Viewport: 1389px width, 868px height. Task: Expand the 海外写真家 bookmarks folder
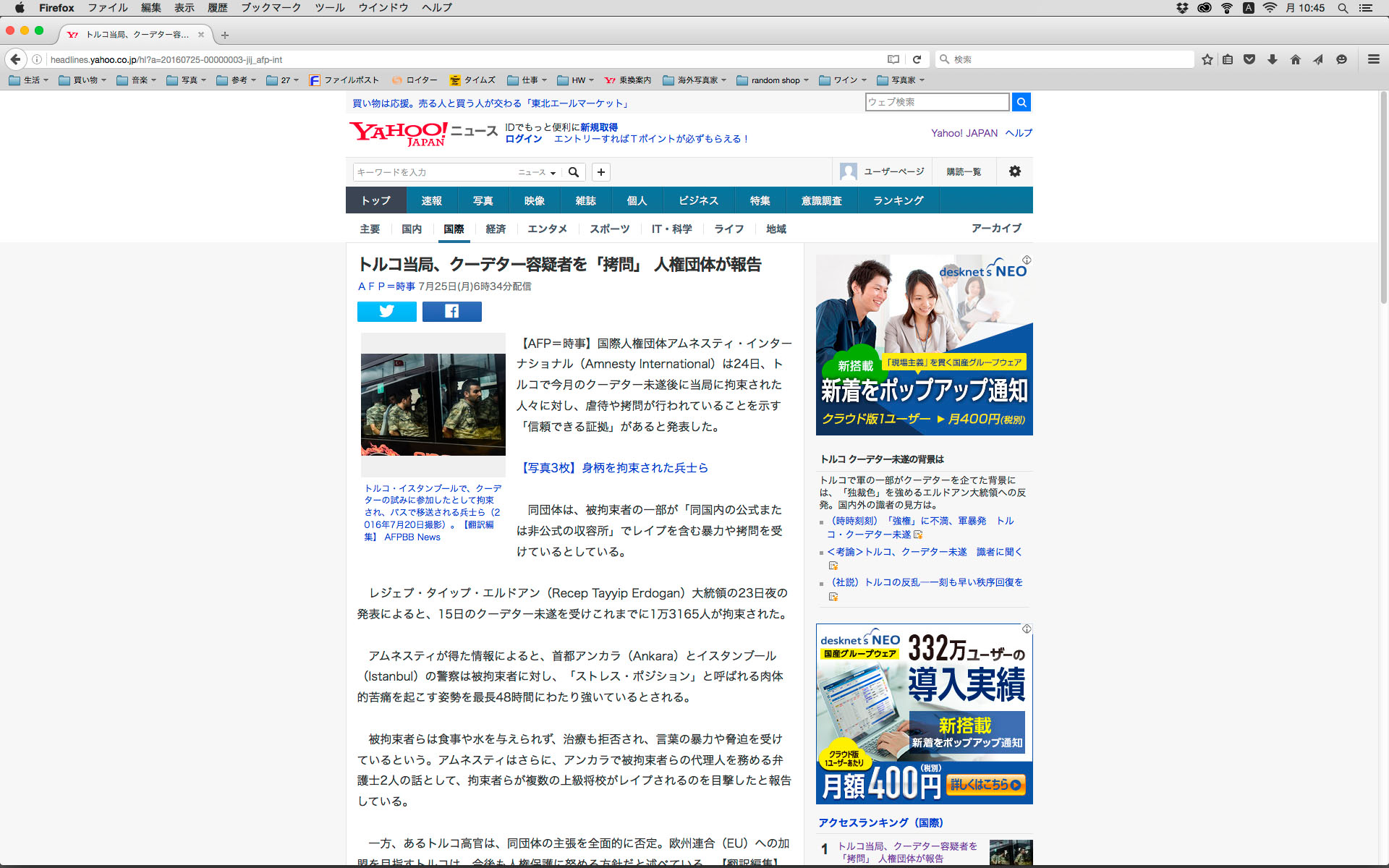point(694,80)
